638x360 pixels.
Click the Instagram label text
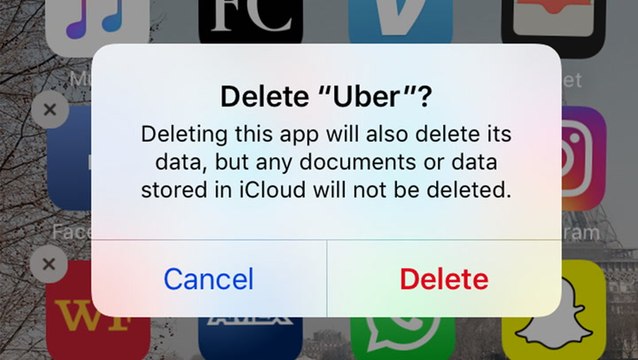tap(581, 233)
